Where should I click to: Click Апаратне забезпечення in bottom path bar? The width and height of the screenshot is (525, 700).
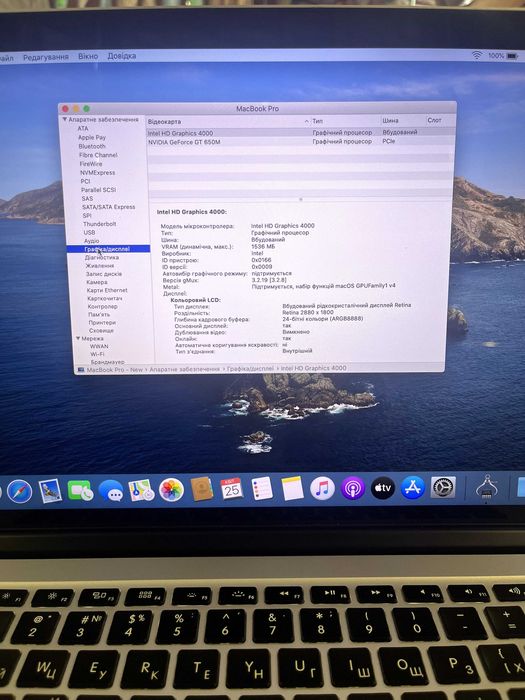184,369
